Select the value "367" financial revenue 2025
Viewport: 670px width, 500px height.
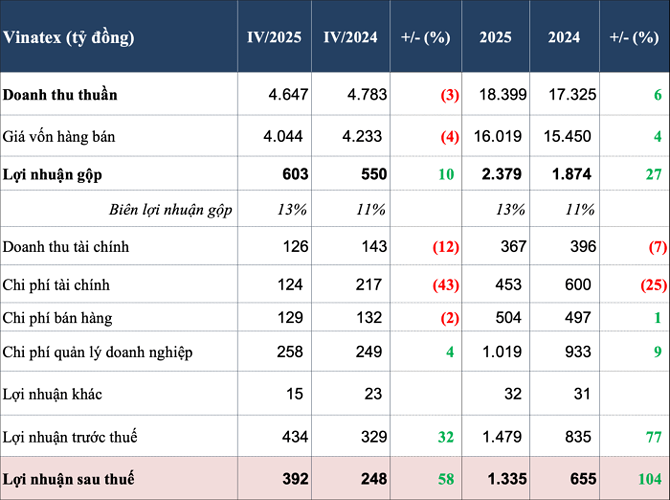point(514,246)
